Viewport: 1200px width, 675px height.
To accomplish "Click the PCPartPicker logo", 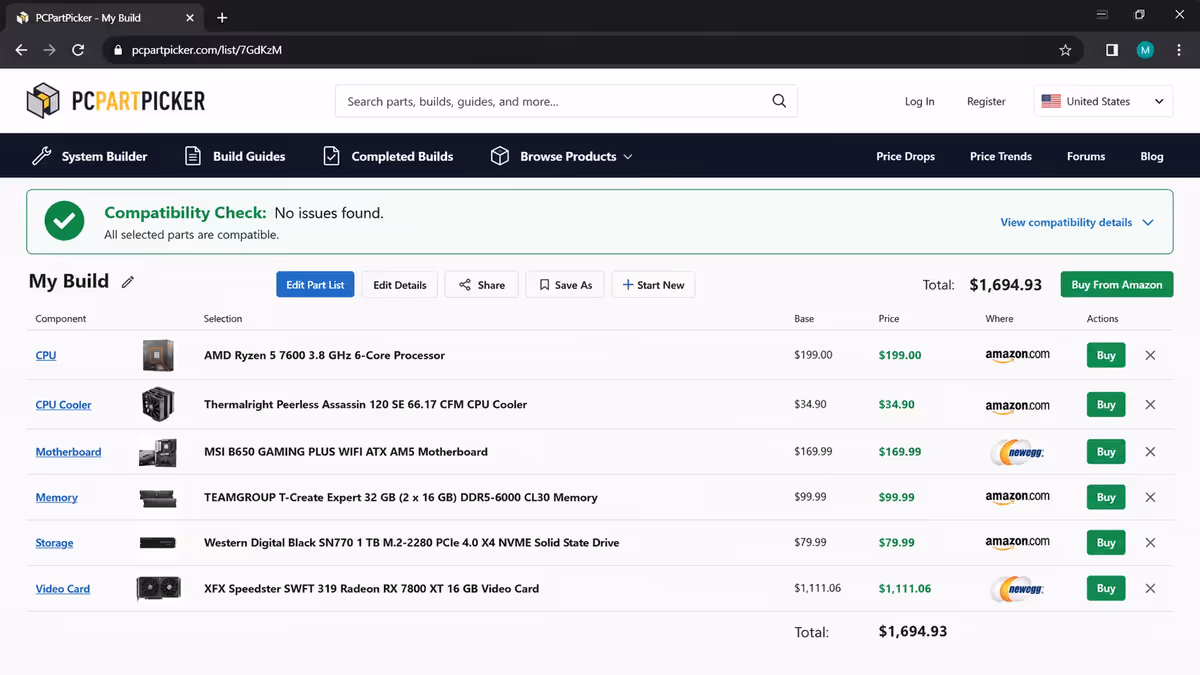I will coord(116,101).
